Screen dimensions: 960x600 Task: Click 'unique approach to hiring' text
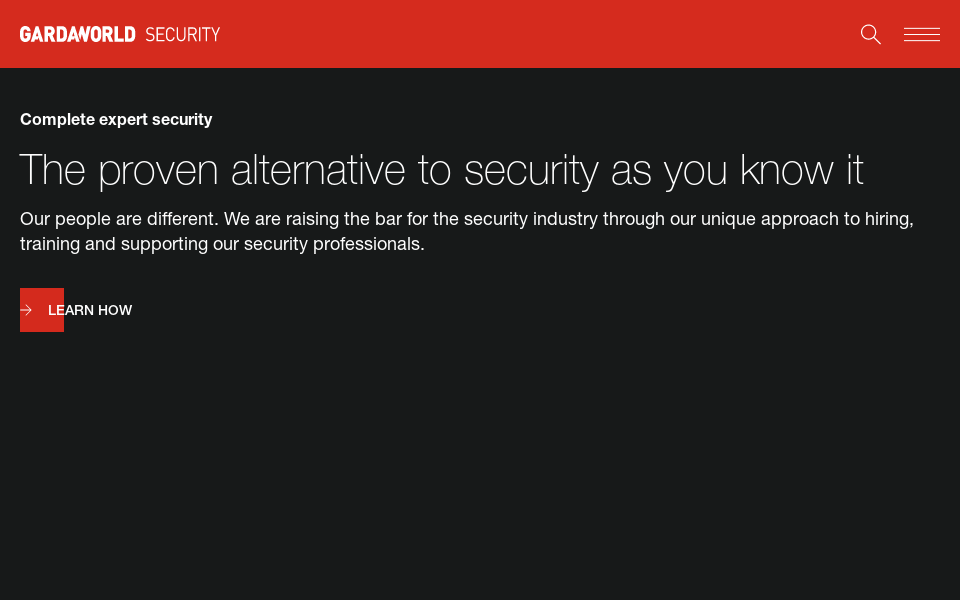pyautogui.click(x=807, y=219)
